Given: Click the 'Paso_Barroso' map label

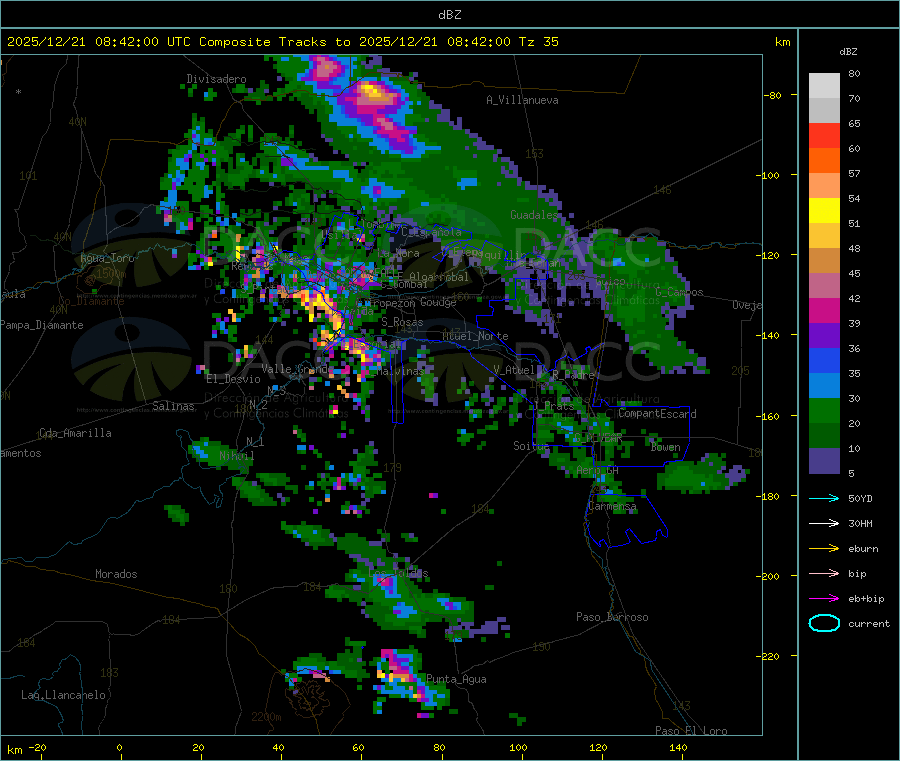Looking at the screenshot, I should (x=612, y=617).
